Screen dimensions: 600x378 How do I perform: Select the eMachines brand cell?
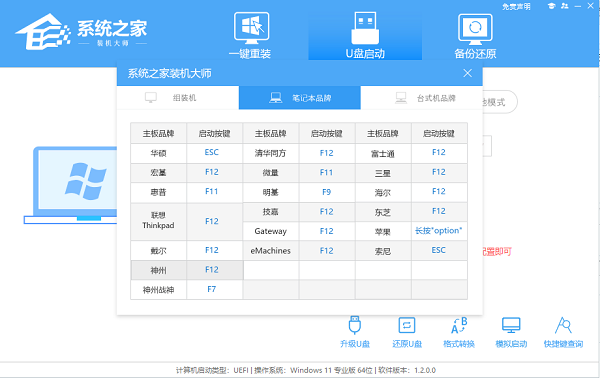click(x=271, y=251)
